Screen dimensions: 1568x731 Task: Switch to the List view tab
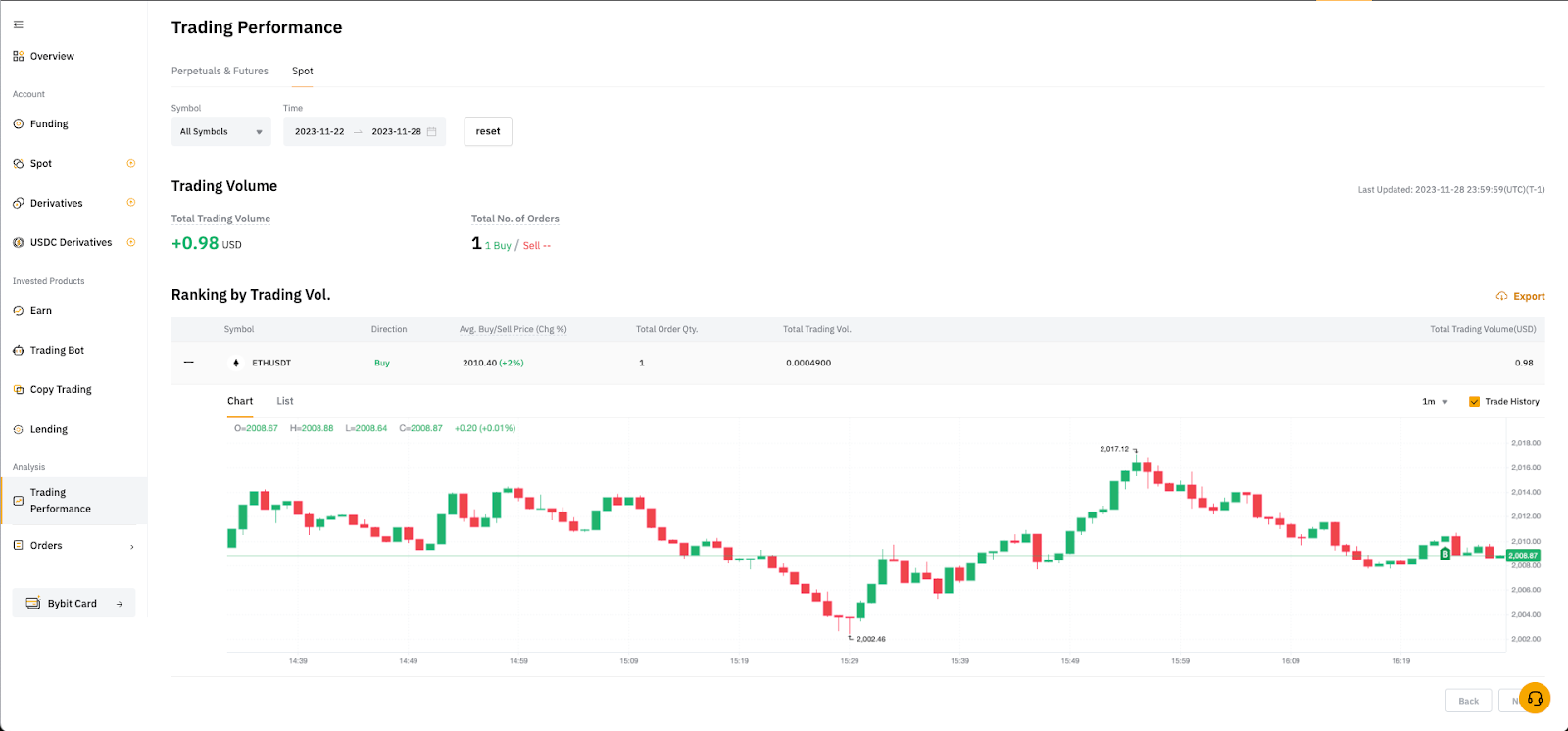(x=285, y=402)
